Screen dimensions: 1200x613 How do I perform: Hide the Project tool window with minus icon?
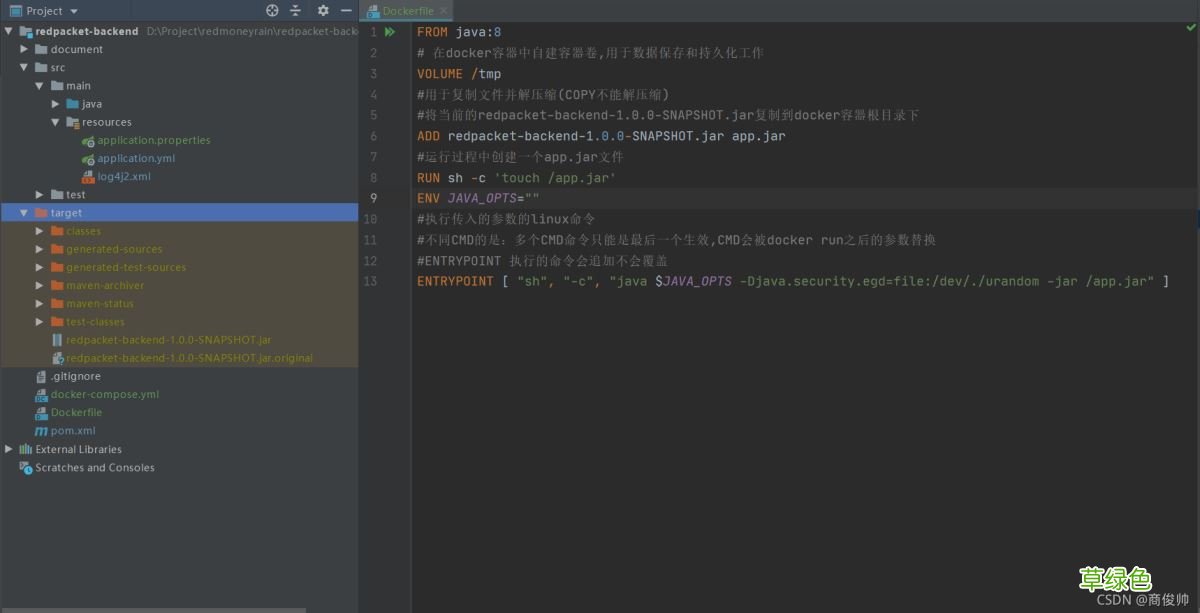(x=345, y=9)
